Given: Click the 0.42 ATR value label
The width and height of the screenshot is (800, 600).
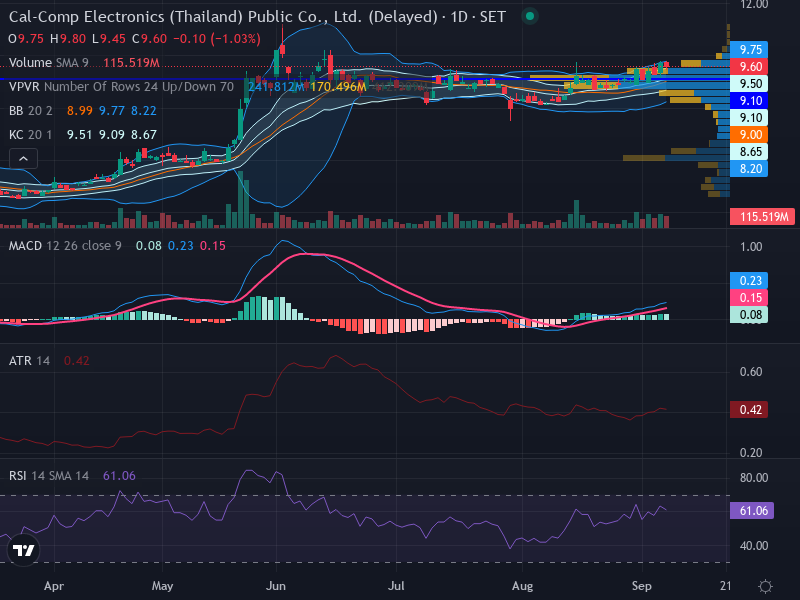Looking at the screenshot, I should coord(749,410).
